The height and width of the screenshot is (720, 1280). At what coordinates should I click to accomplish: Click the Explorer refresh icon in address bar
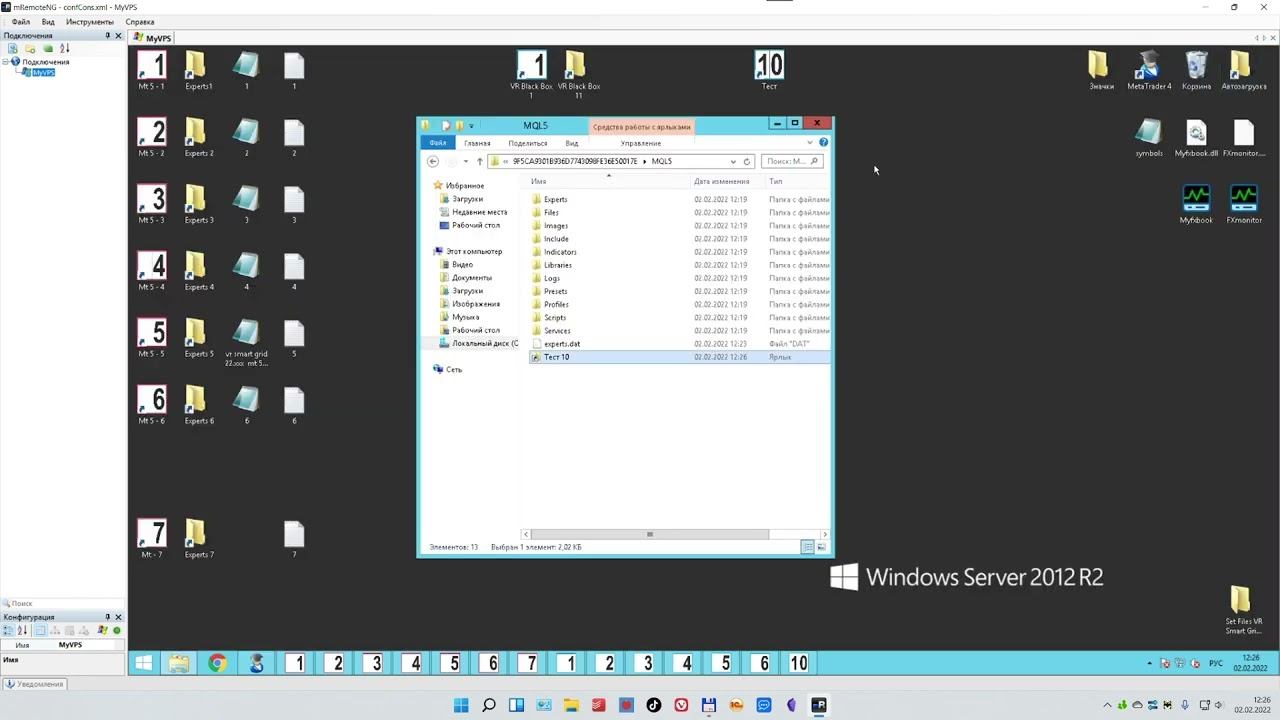[x=746, y=161]
